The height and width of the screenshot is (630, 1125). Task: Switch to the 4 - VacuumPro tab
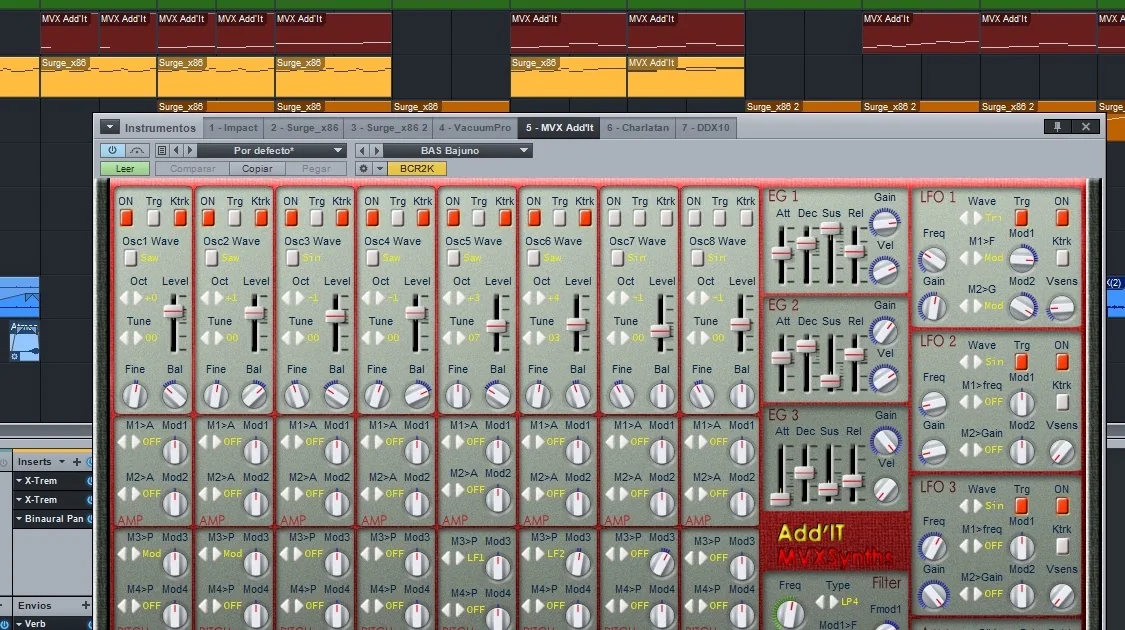[x=475, y=128]
